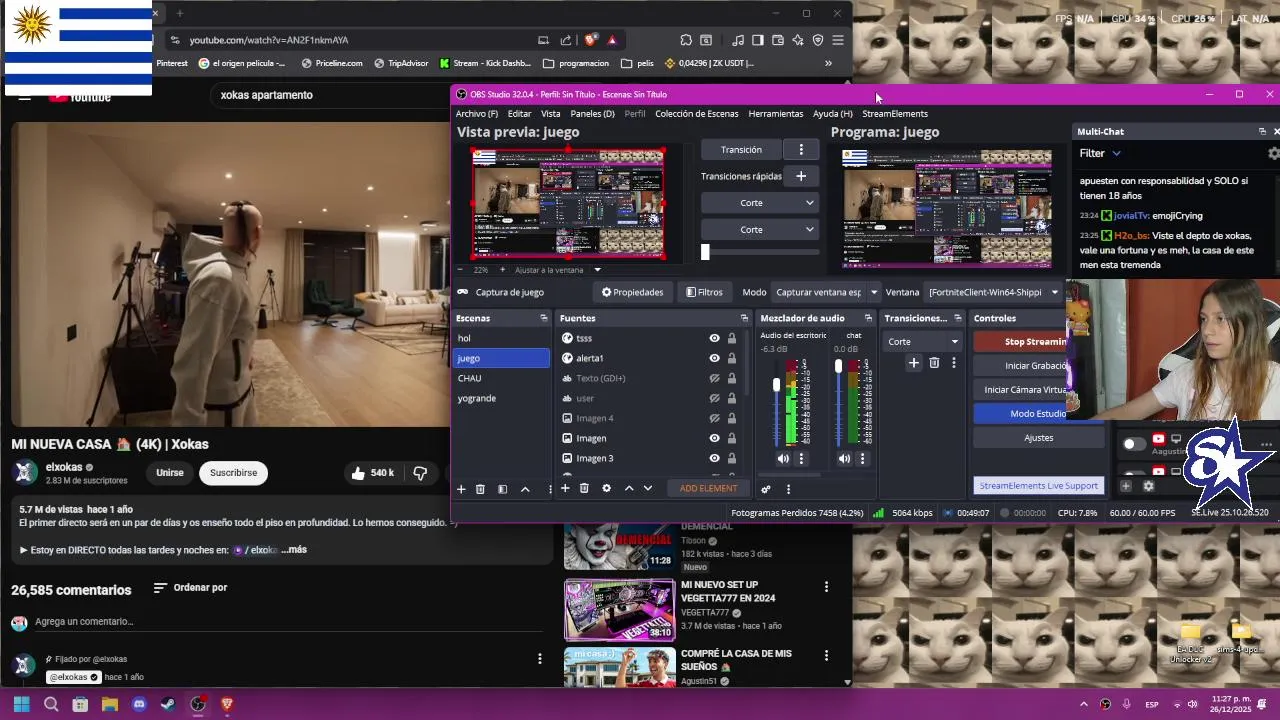Screen dimensions: 1280x720
Task: Open the Colección de Escenas menu
Action: [696, 114]
